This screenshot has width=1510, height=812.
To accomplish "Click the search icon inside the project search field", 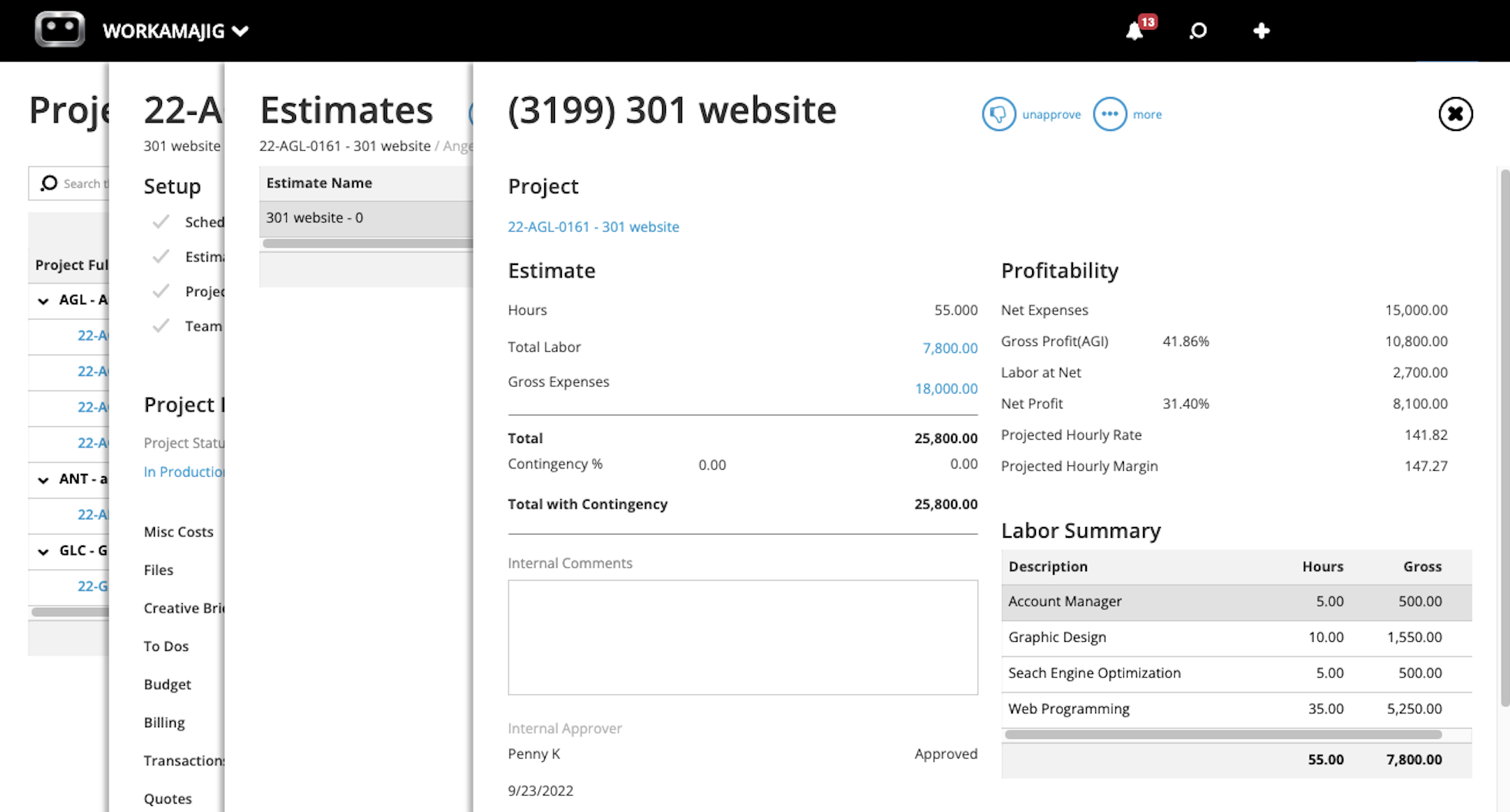I will (49, 183).
